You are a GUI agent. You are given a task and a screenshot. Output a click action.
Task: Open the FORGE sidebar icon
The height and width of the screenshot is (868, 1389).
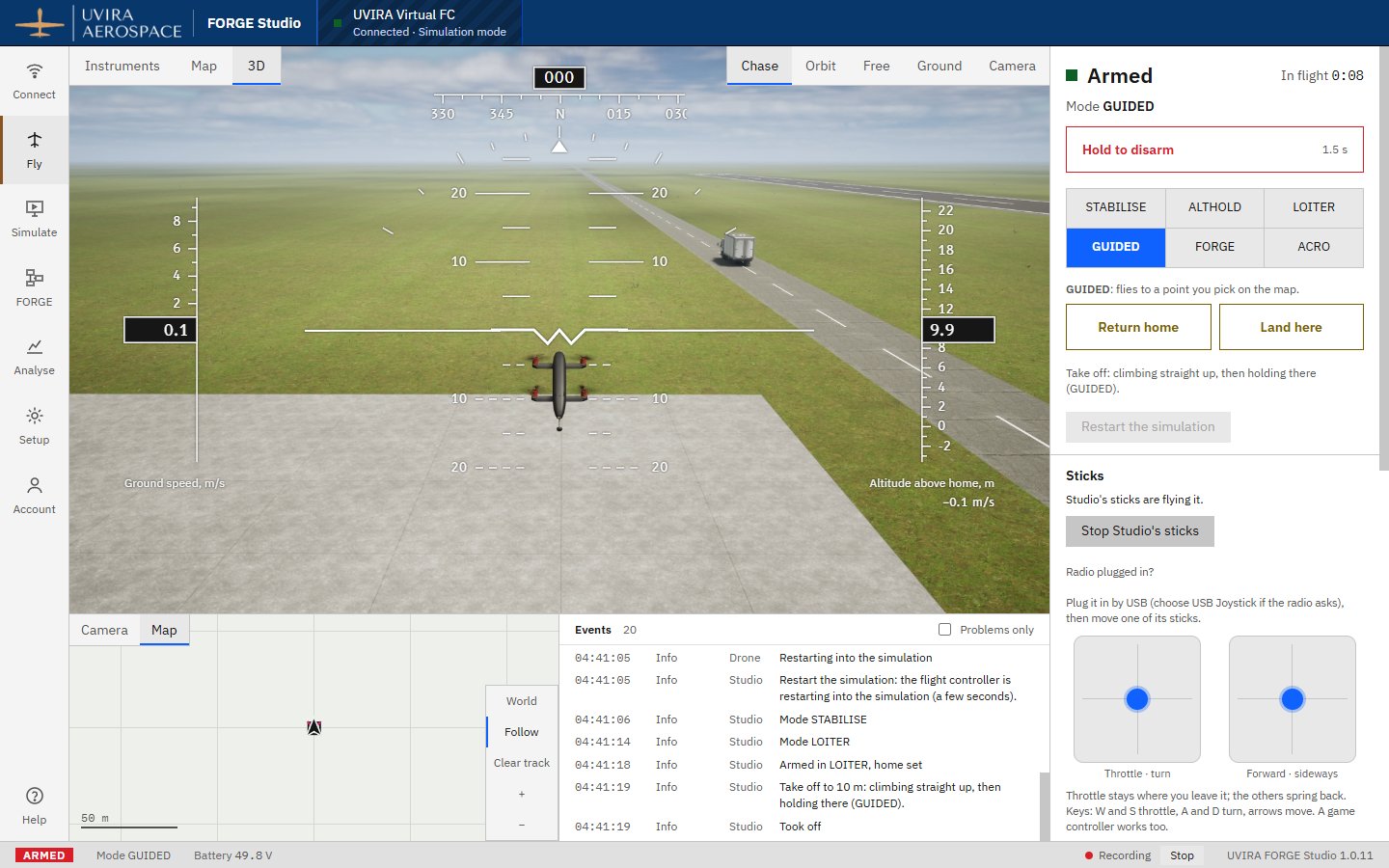pos(34,287)
